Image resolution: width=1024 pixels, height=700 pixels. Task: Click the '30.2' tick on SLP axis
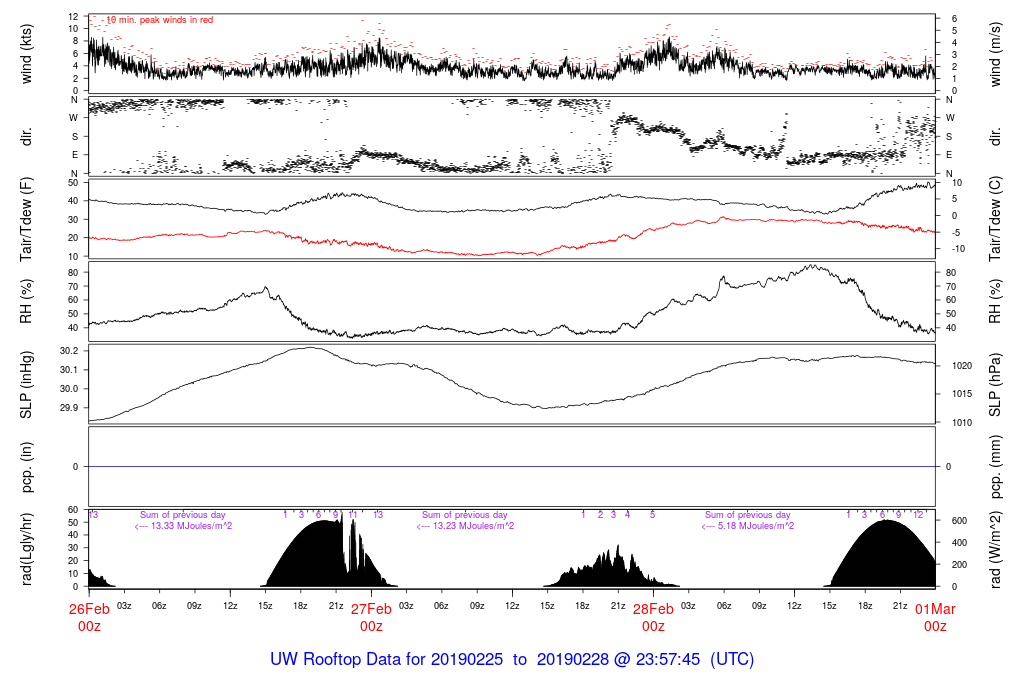69,351
